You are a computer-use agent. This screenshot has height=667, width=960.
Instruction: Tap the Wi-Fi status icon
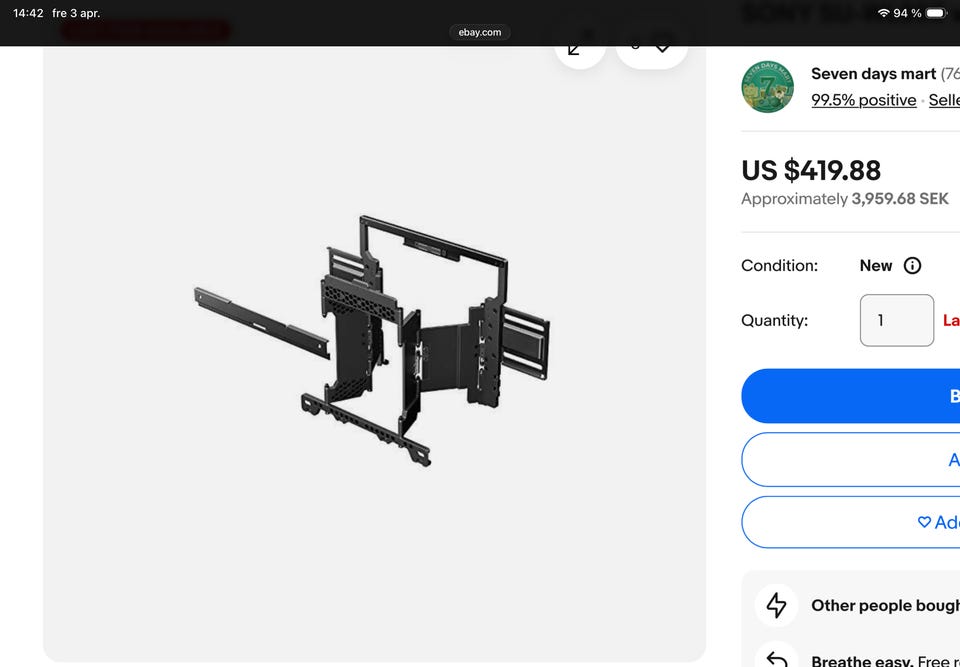click(x=883, y=13)
